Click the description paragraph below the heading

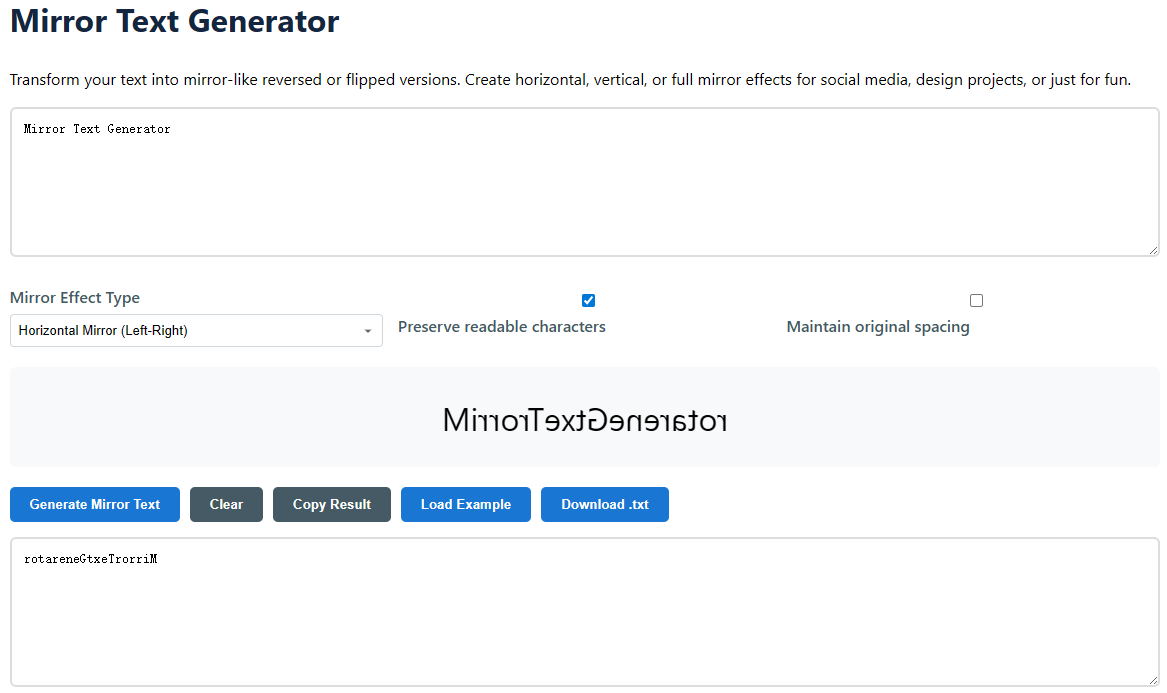coord(570,80)
